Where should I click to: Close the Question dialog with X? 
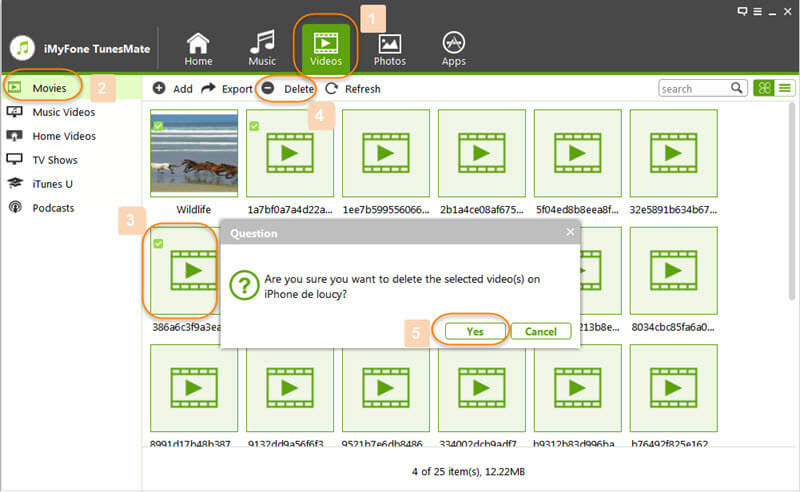pyautogui.click(x=570, y=233)
